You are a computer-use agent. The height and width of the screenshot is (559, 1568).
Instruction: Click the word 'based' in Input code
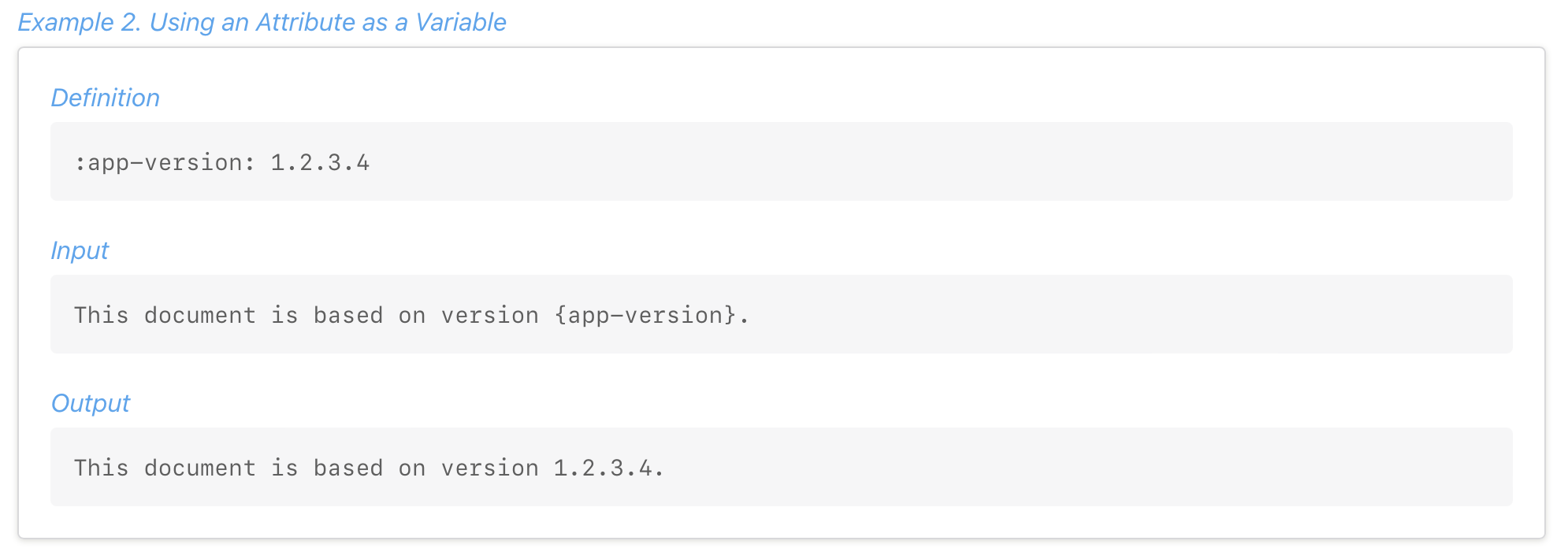click(x=348, y=315)
